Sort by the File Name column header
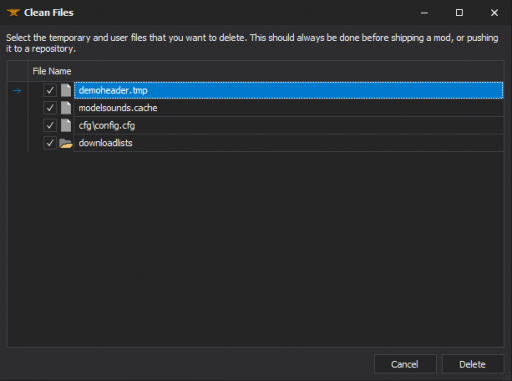 click(x=266, y=71)
